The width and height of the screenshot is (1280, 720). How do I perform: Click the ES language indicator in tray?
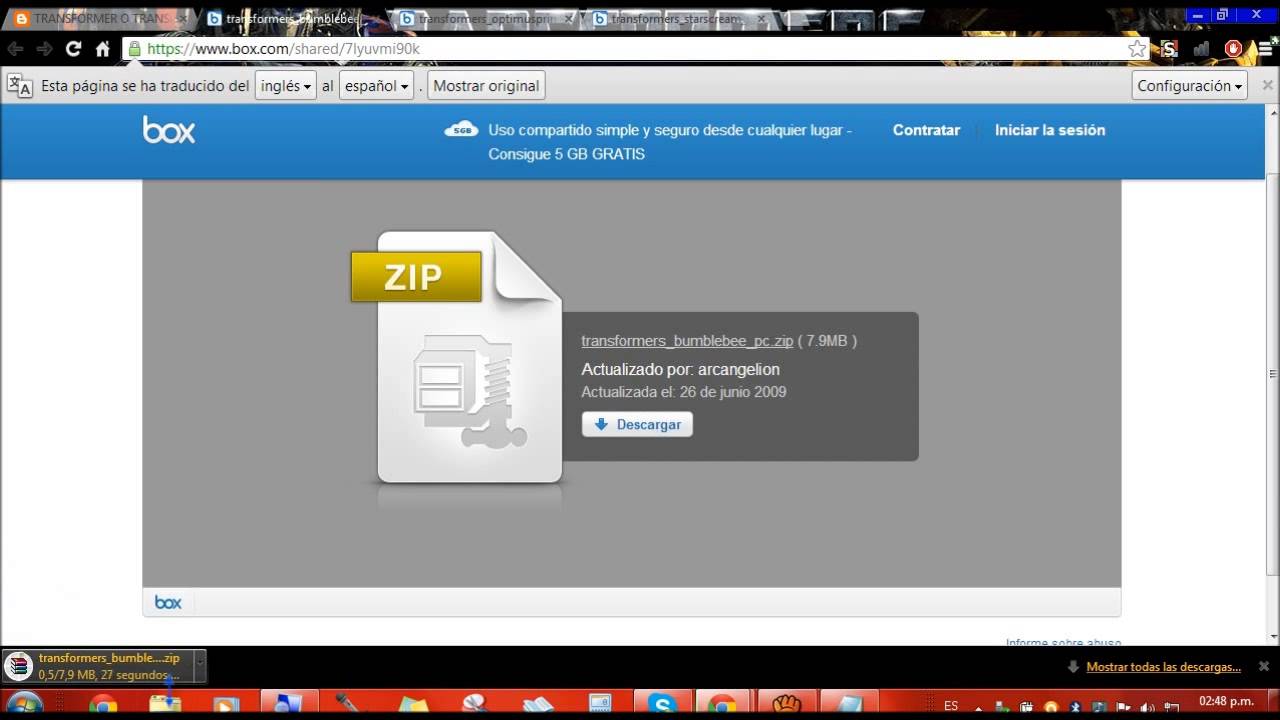[951, 705]
